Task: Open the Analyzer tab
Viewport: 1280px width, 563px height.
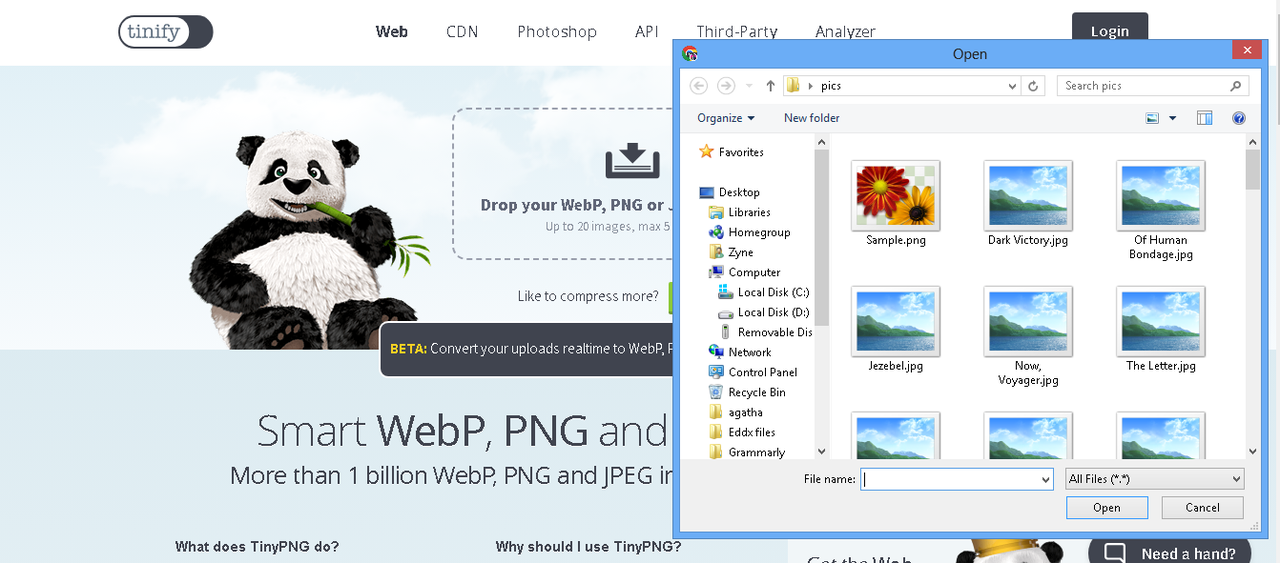Action: 846,32
